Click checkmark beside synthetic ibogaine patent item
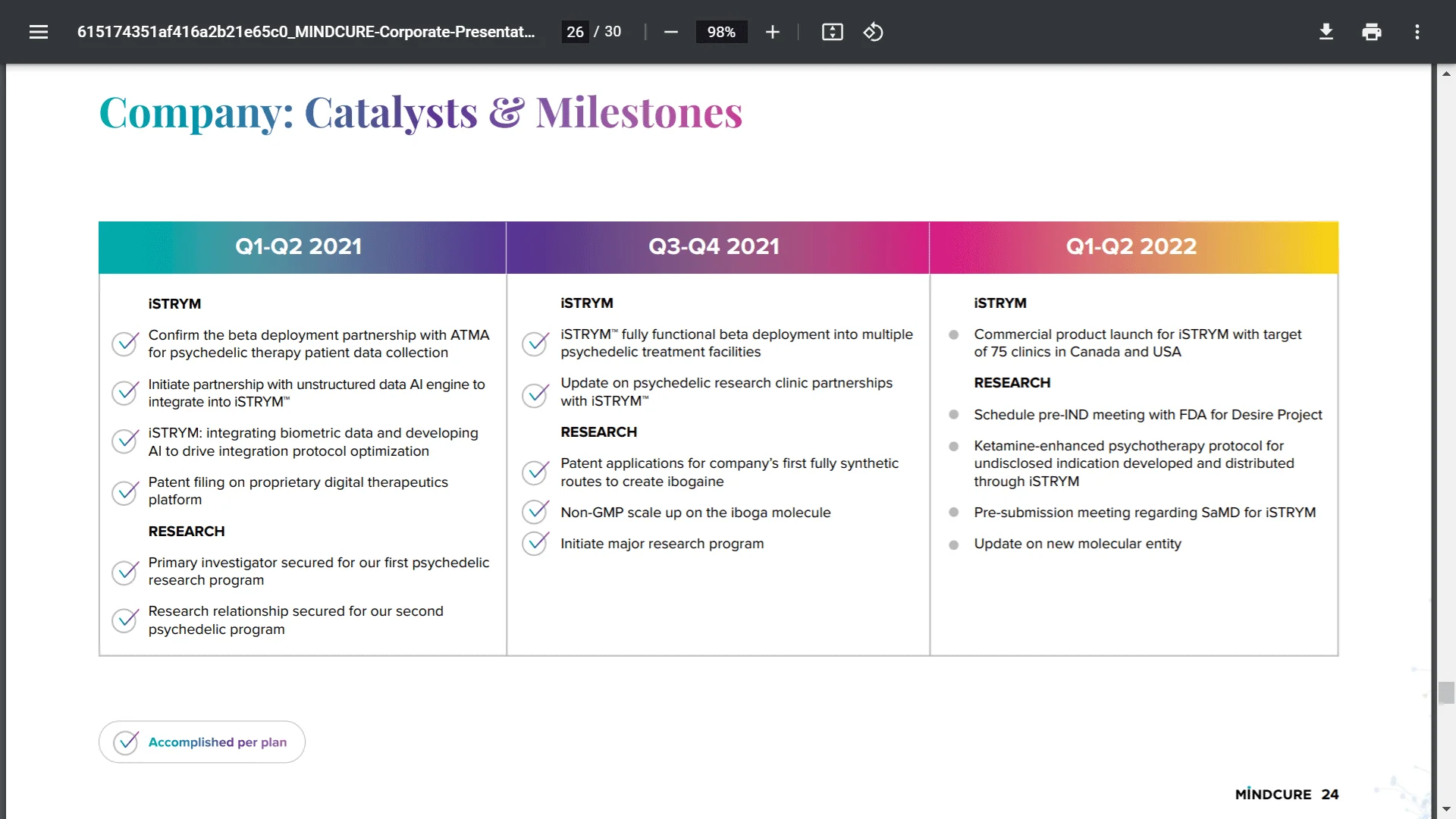 pos(536,472)
